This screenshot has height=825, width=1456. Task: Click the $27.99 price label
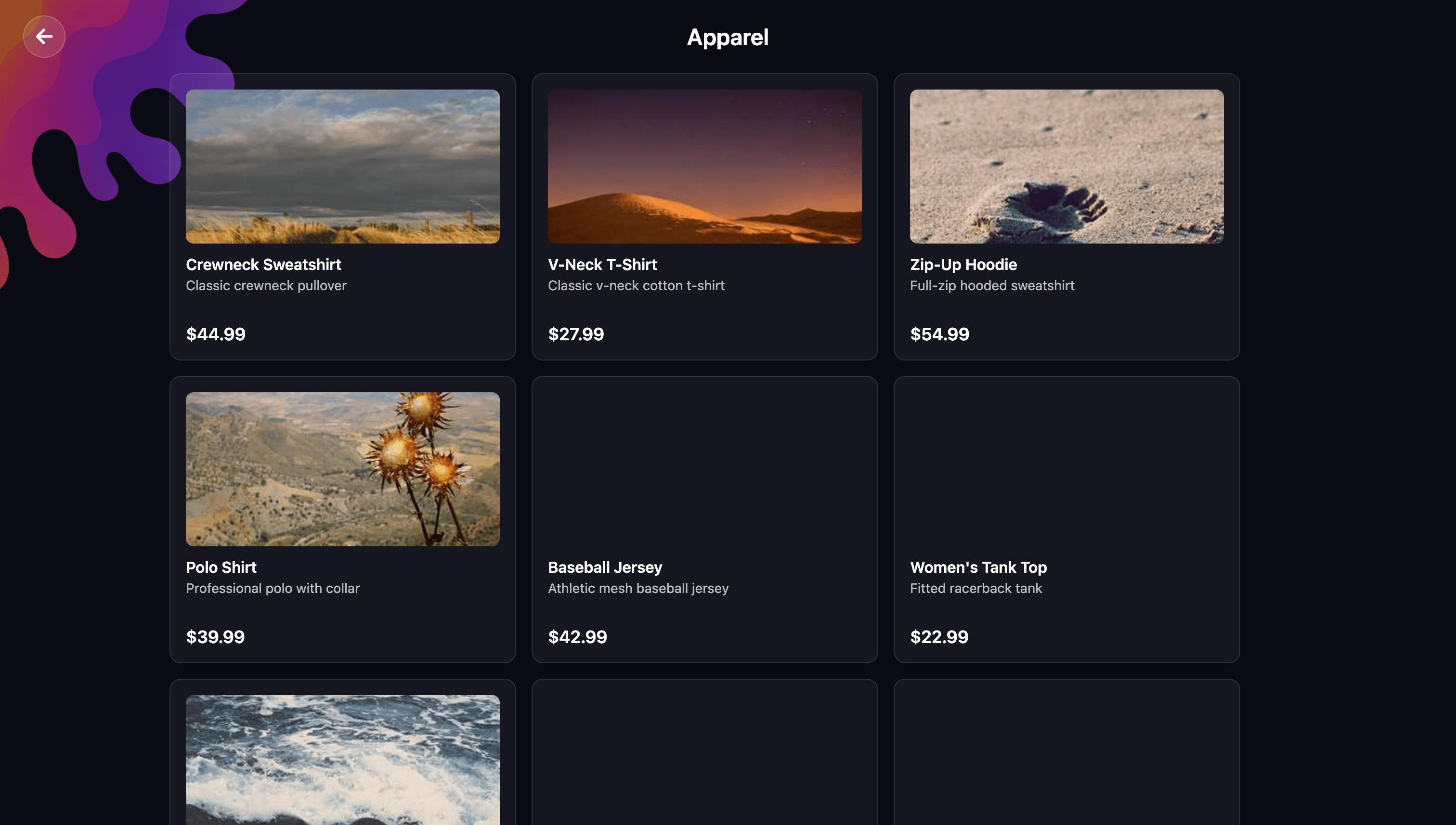[x=576, y=335]
